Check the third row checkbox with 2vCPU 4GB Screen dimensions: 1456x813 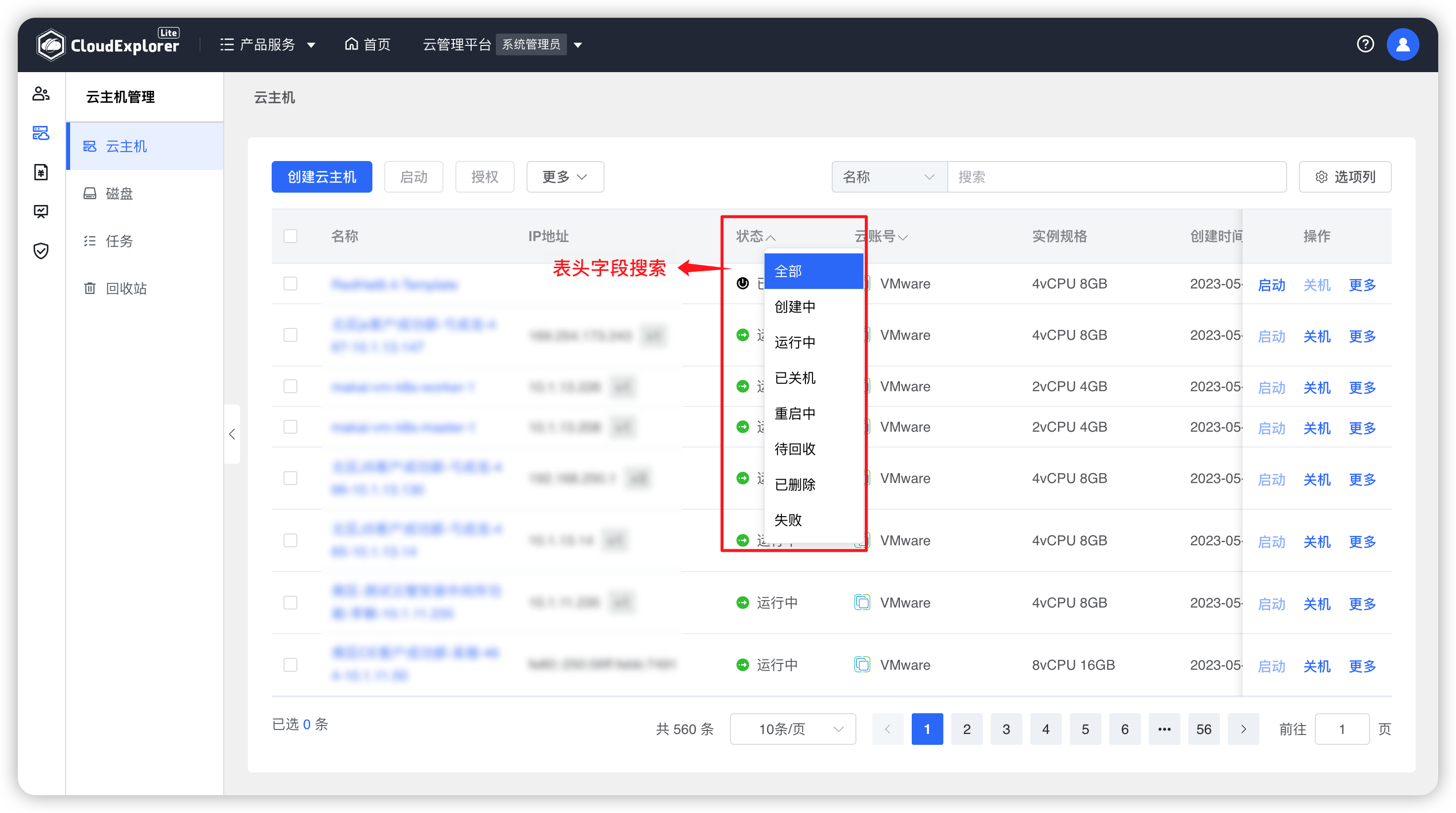coord(290,386)
